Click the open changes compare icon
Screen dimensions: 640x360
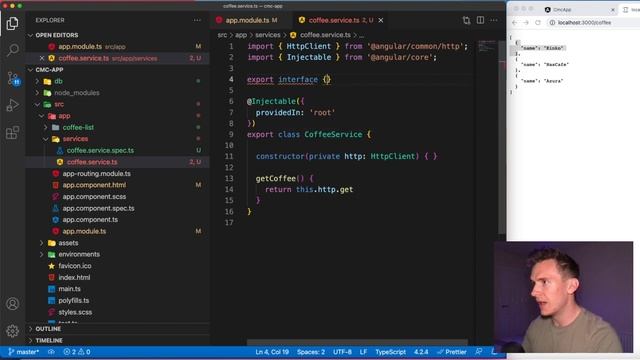click(x=466, y=20)
